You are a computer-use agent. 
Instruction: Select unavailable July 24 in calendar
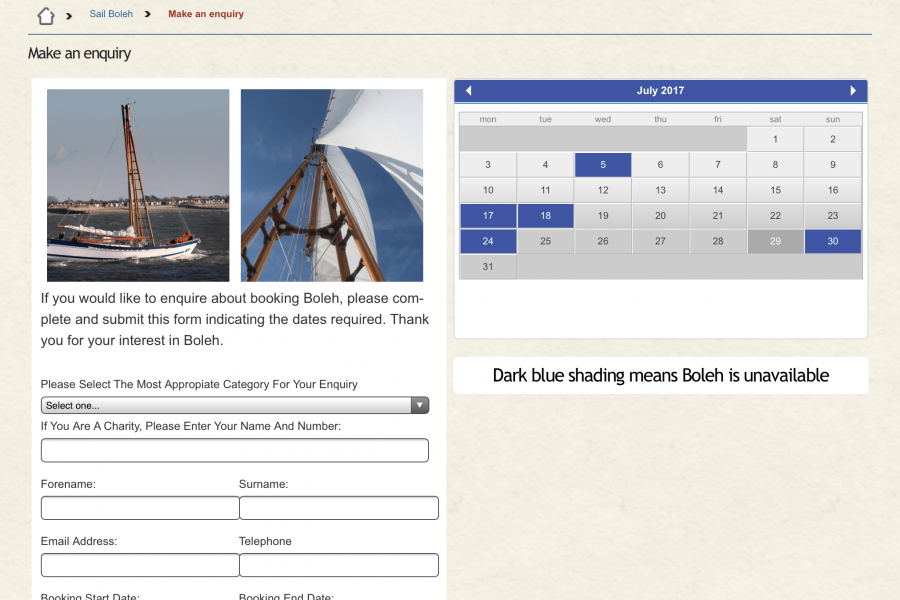(488, 241)
